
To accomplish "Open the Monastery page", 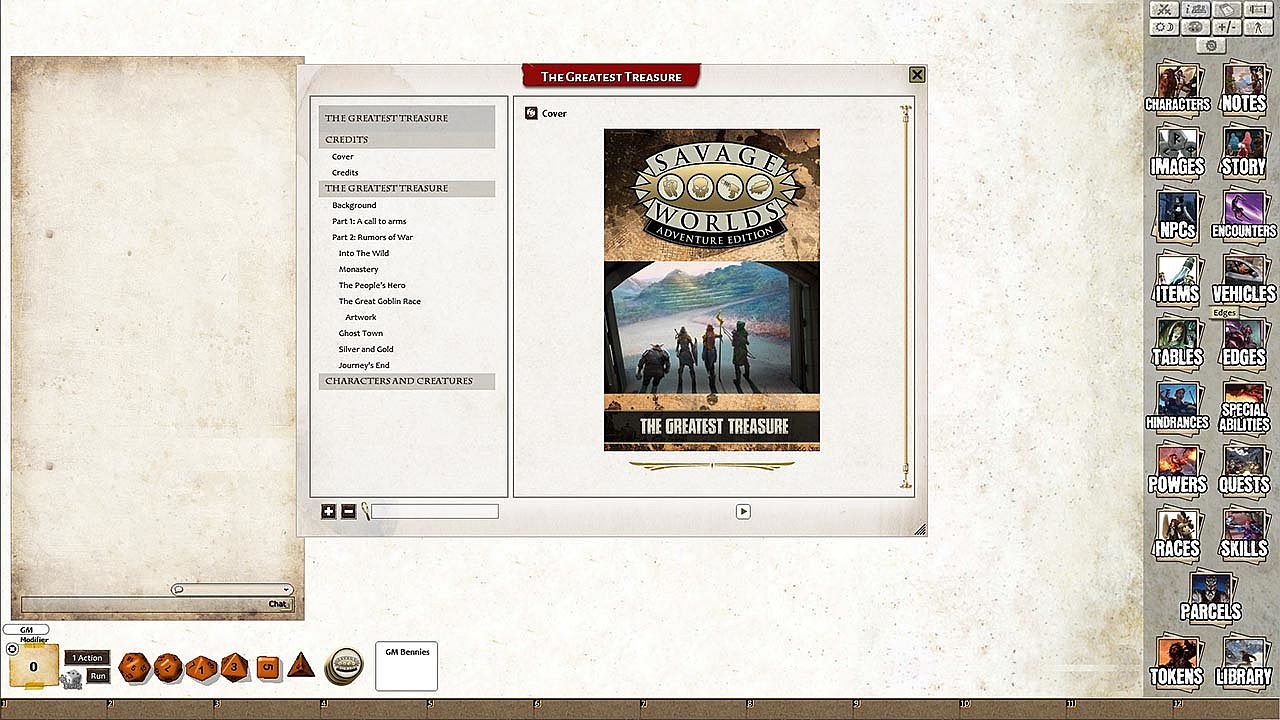I will pyautogui.click(x=358, y=269).
